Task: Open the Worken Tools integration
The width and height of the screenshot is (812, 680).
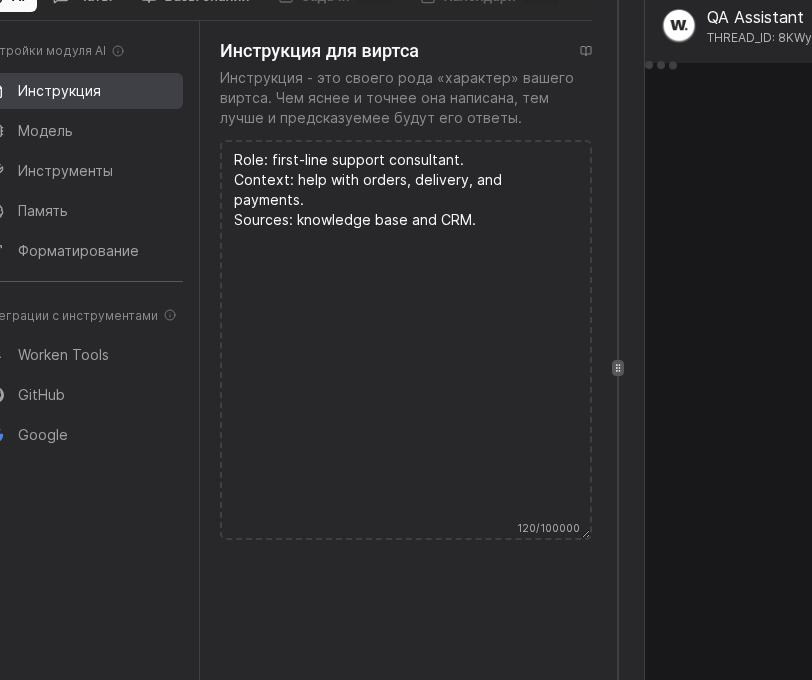Action: (63, 355)
